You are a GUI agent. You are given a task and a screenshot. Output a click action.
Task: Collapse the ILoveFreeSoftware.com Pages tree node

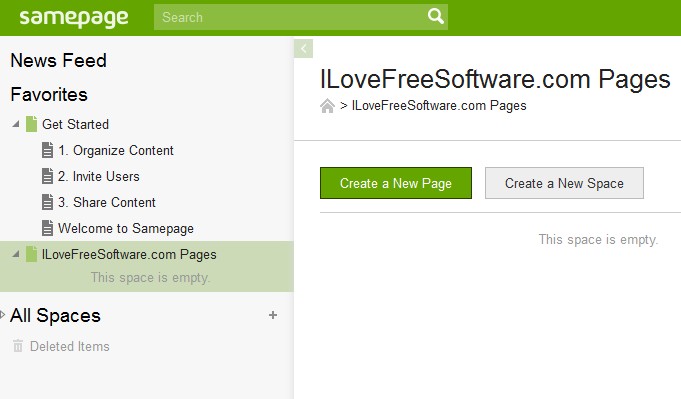16,254
